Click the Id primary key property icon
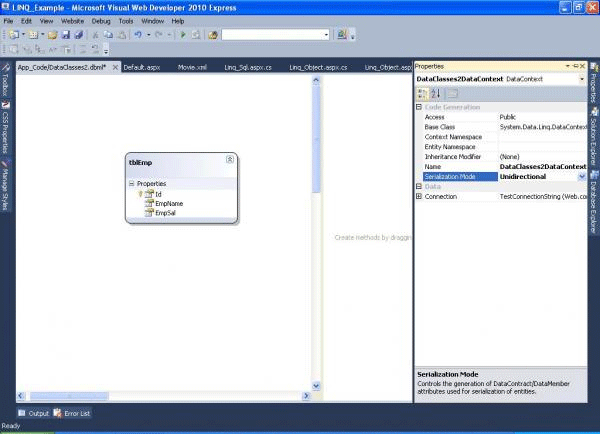Viewport: 600px width, 434px height. point(149,194)
